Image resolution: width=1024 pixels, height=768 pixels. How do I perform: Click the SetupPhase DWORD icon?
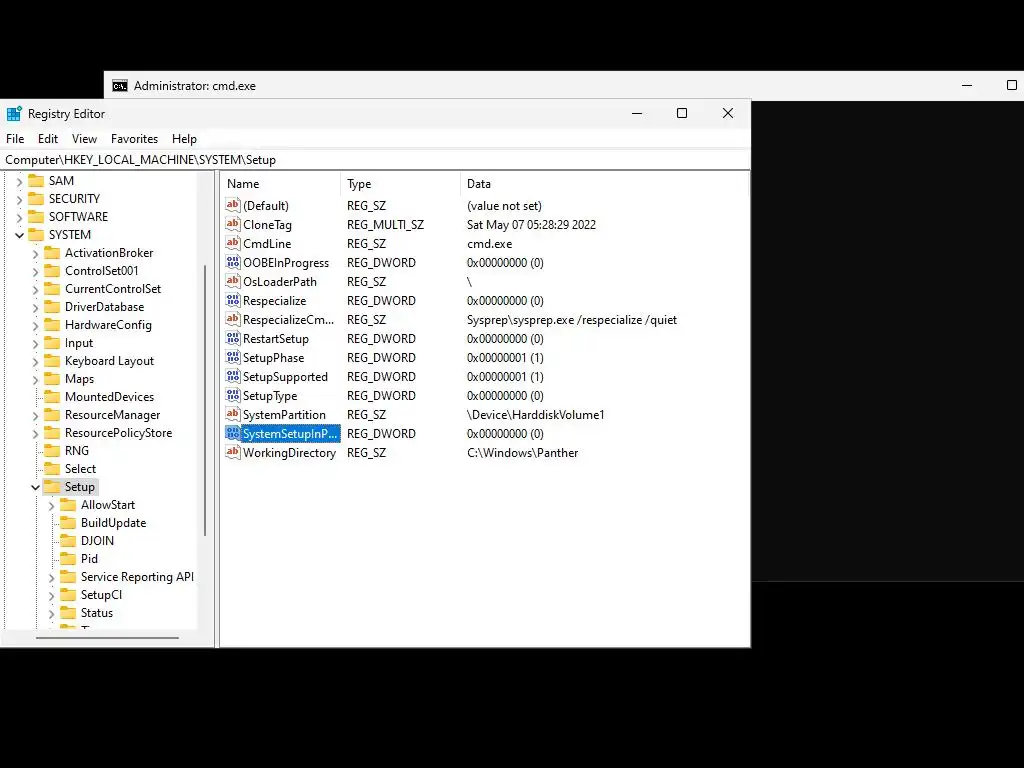[232, 357]
